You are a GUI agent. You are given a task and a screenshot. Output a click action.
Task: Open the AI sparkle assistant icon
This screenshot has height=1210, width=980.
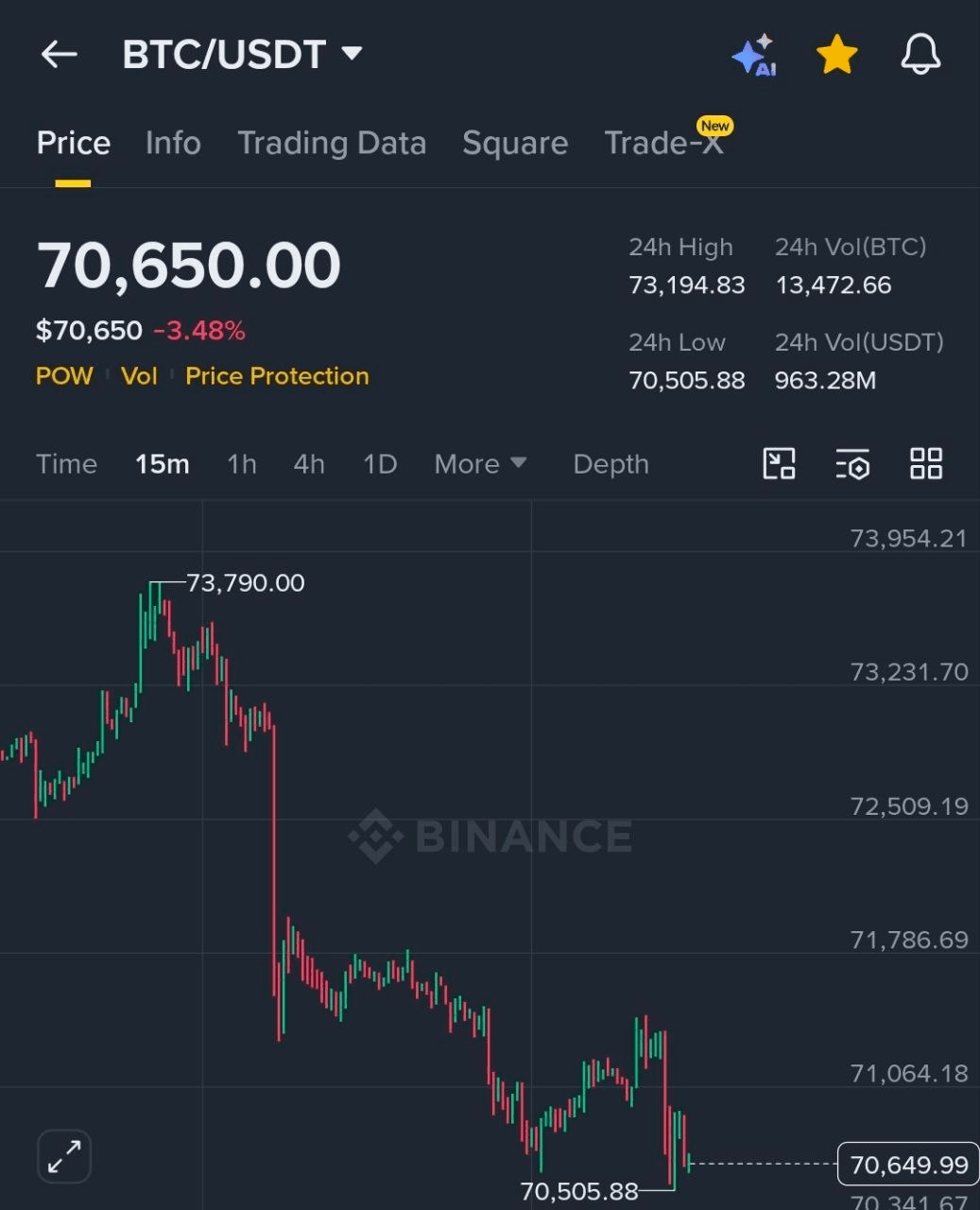click(754, 56)
